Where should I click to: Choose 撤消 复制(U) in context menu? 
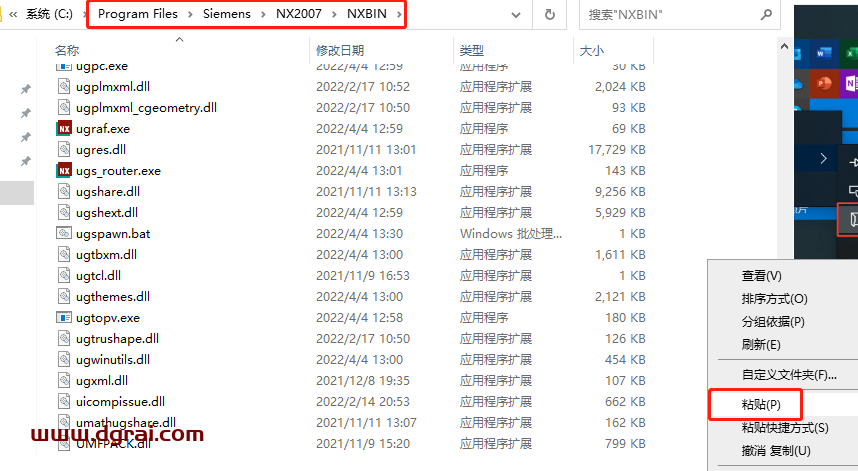(776, 451)
